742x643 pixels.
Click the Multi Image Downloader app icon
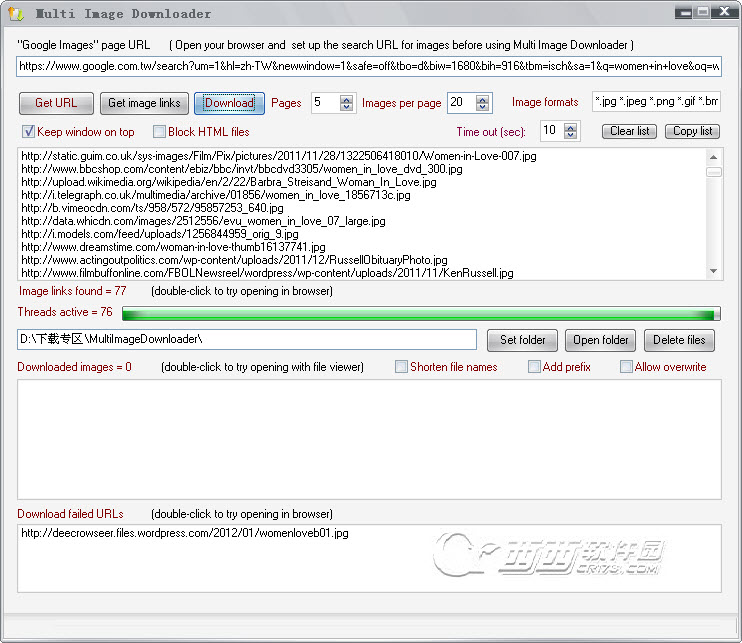(x=16, y=14)
